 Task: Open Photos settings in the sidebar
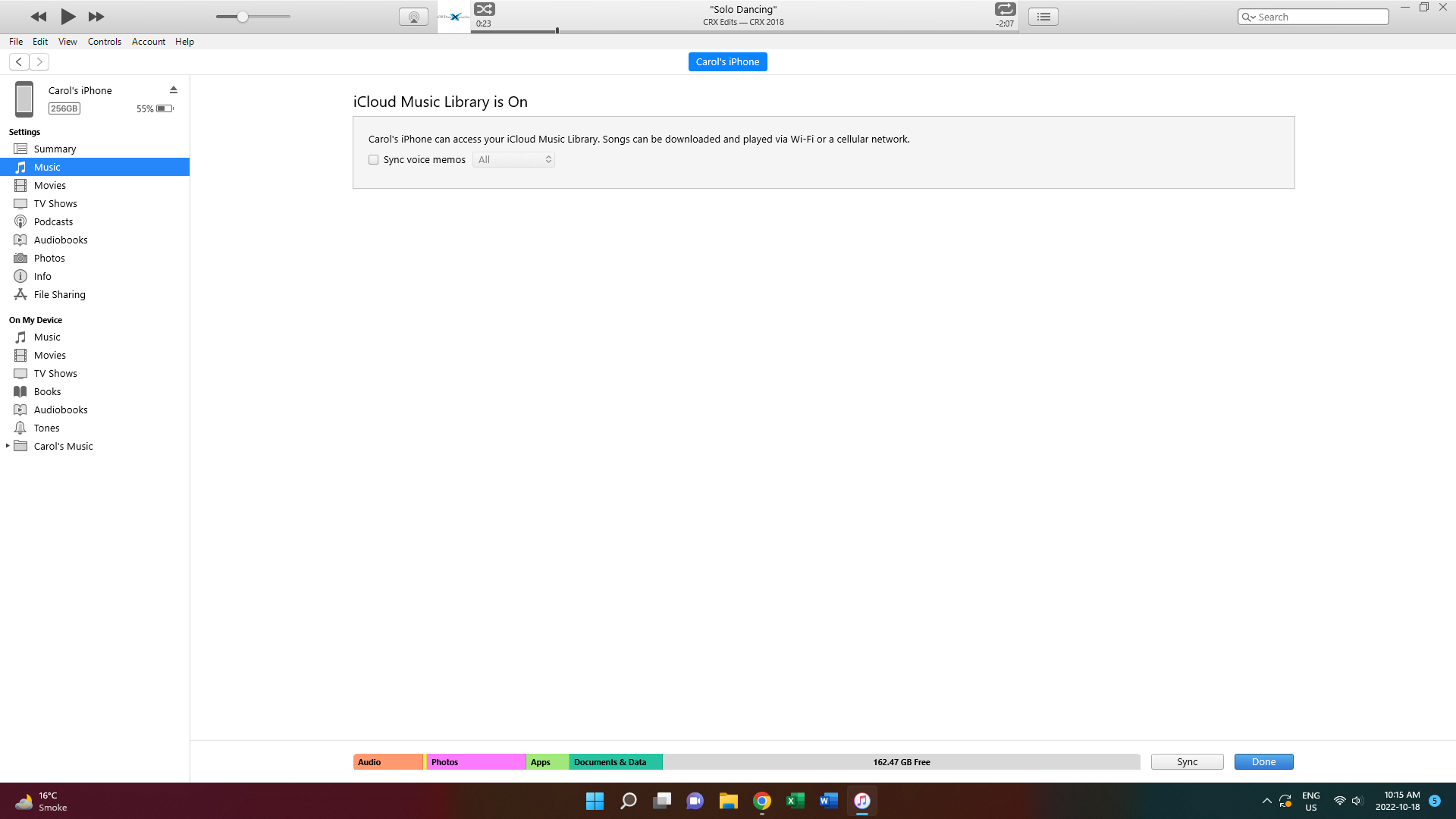coord(49,258)
